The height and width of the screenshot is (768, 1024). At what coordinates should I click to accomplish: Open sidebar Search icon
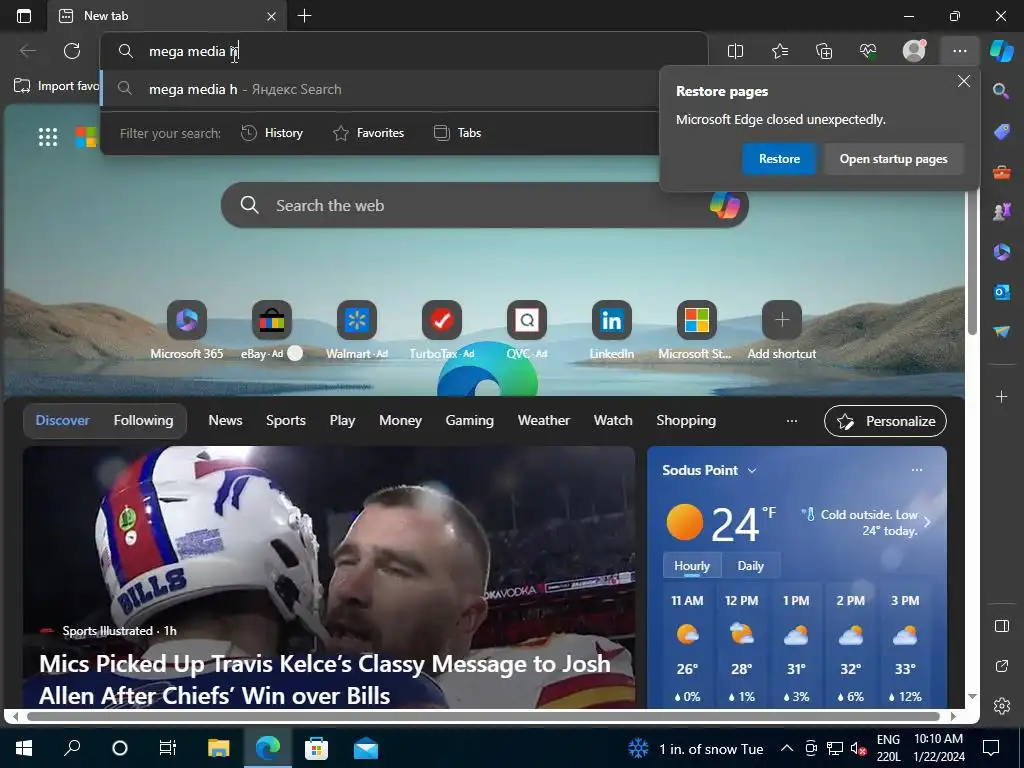pos(1001,91)
